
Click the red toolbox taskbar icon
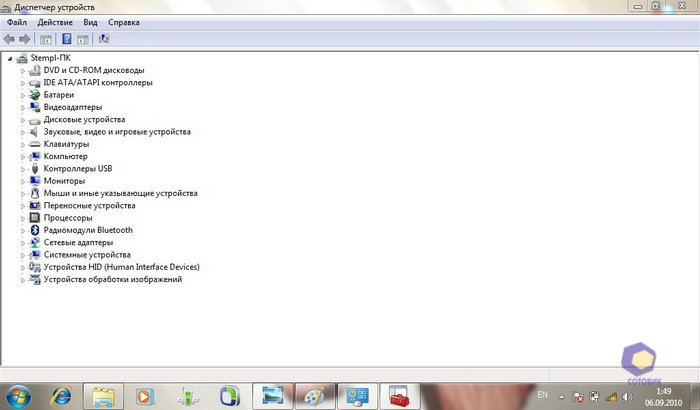point(399,395)
